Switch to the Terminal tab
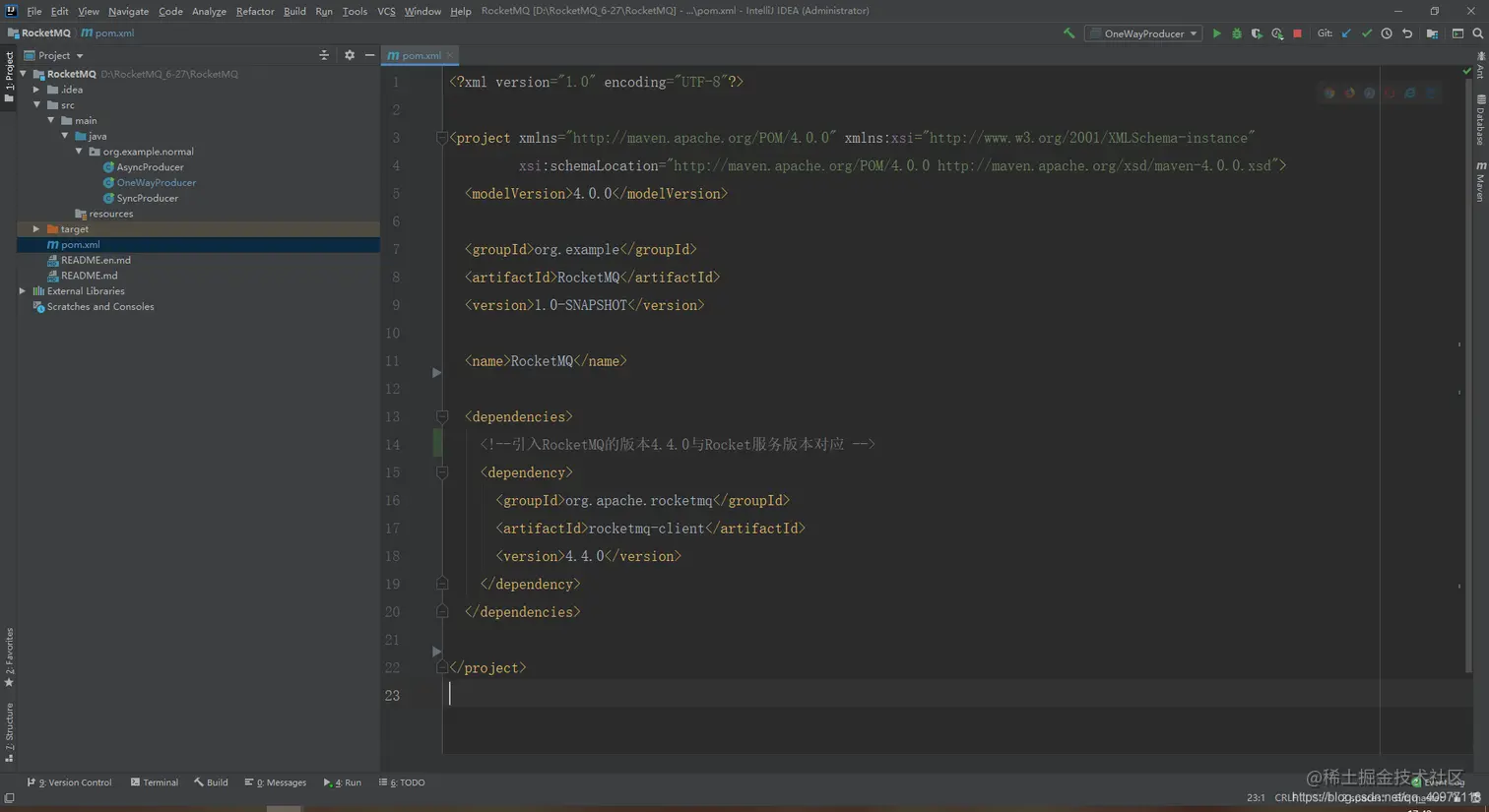 pos(154,782)
